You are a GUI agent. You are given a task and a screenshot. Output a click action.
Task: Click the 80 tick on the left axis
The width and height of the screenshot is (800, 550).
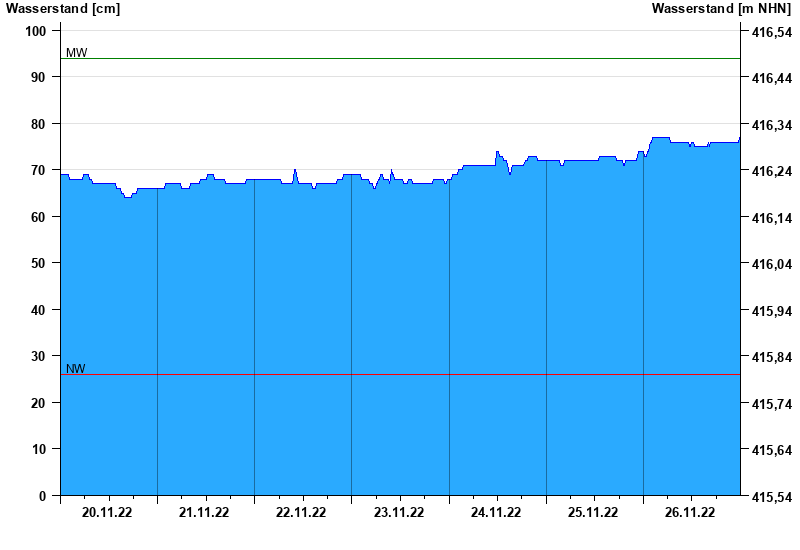click(39, 124)
